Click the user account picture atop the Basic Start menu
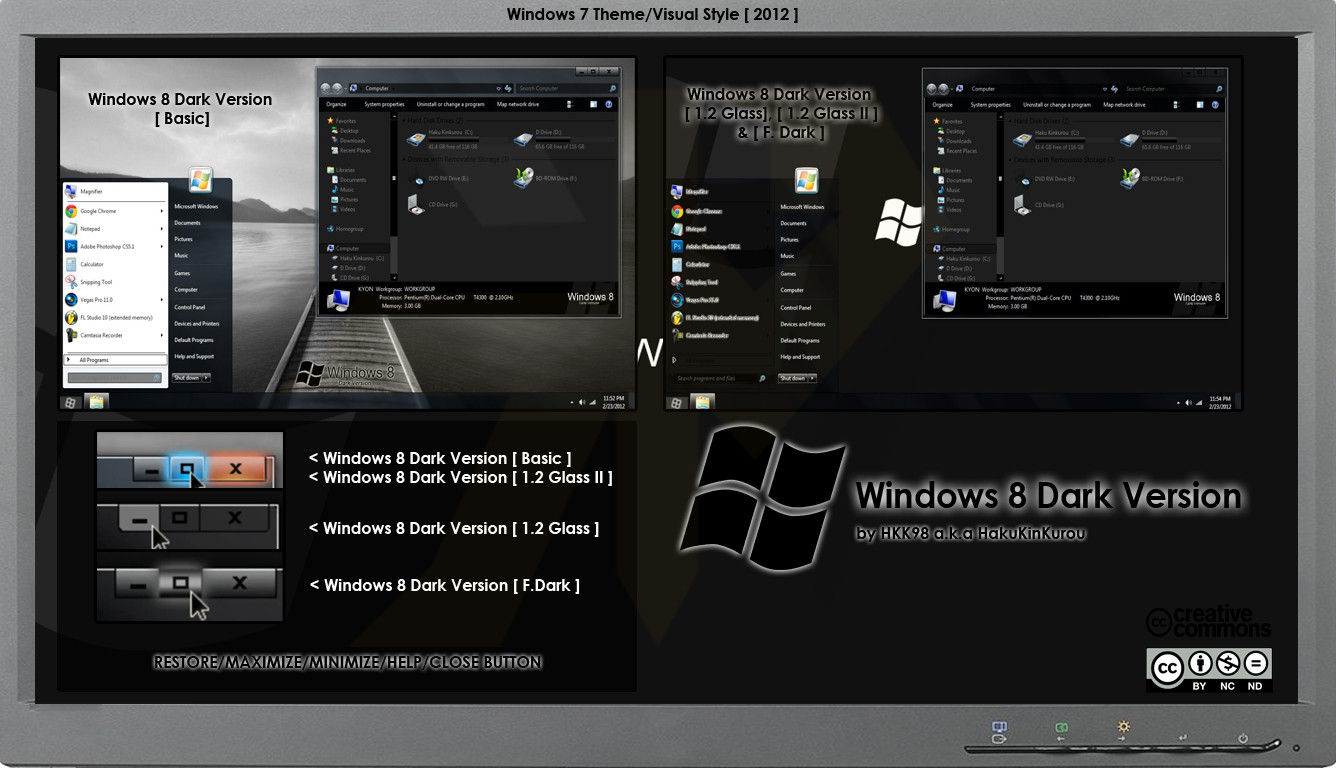This screenshot has height=768, width=1336. (x=200, y=180)
